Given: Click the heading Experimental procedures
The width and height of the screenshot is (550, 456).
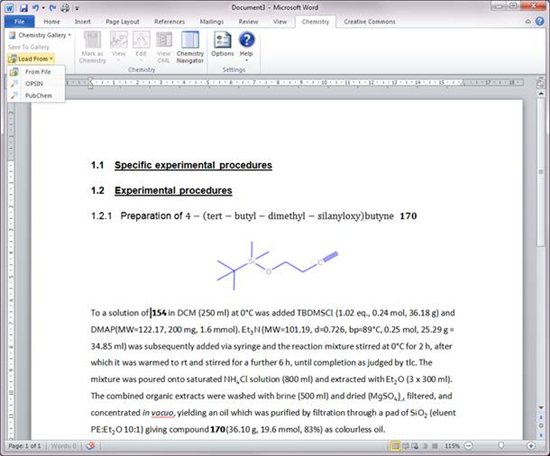Looking at the screenshot, I should click(x=173, y=190).
